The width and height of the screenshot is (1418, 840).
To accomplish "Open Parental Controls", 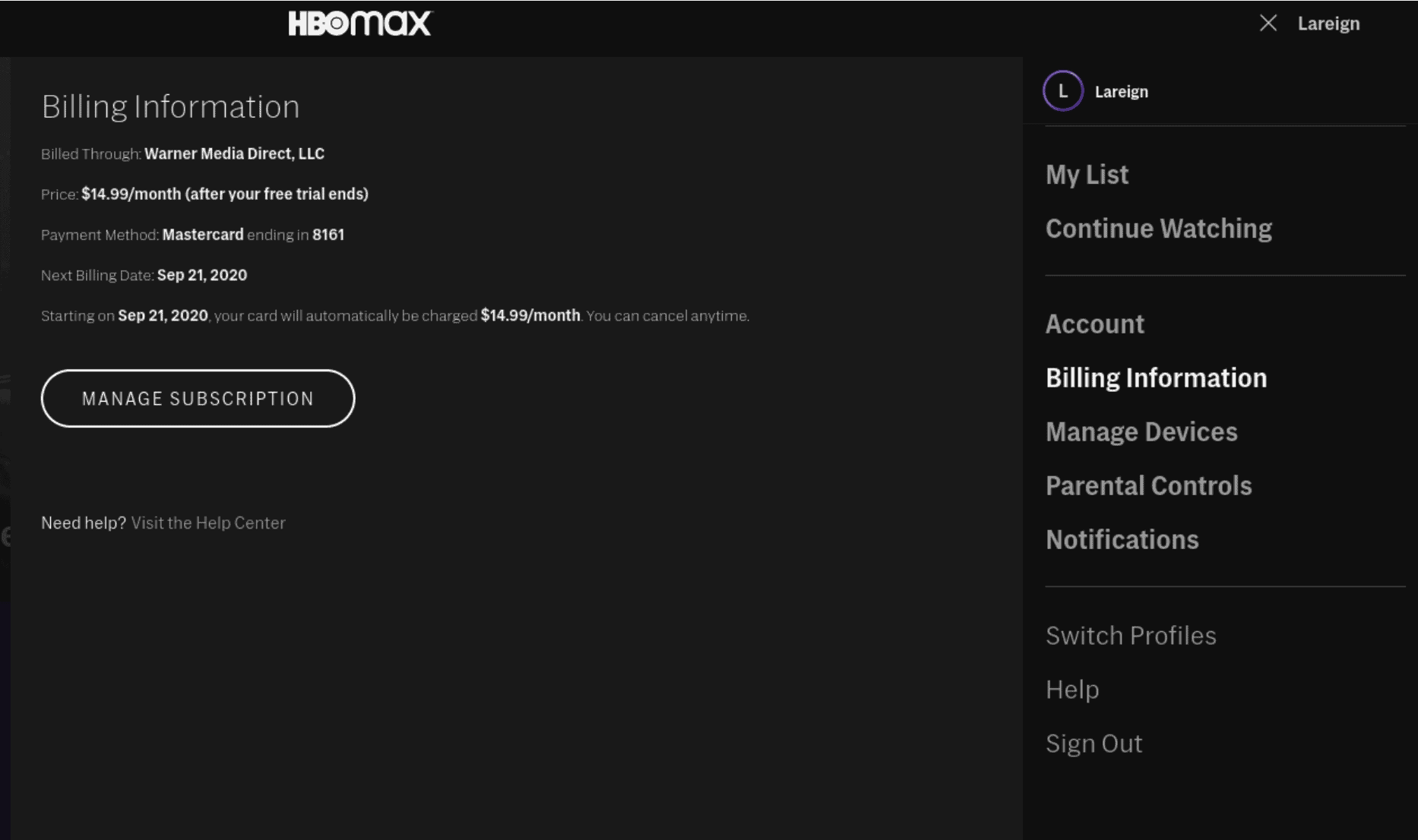I will [1148, 486].
